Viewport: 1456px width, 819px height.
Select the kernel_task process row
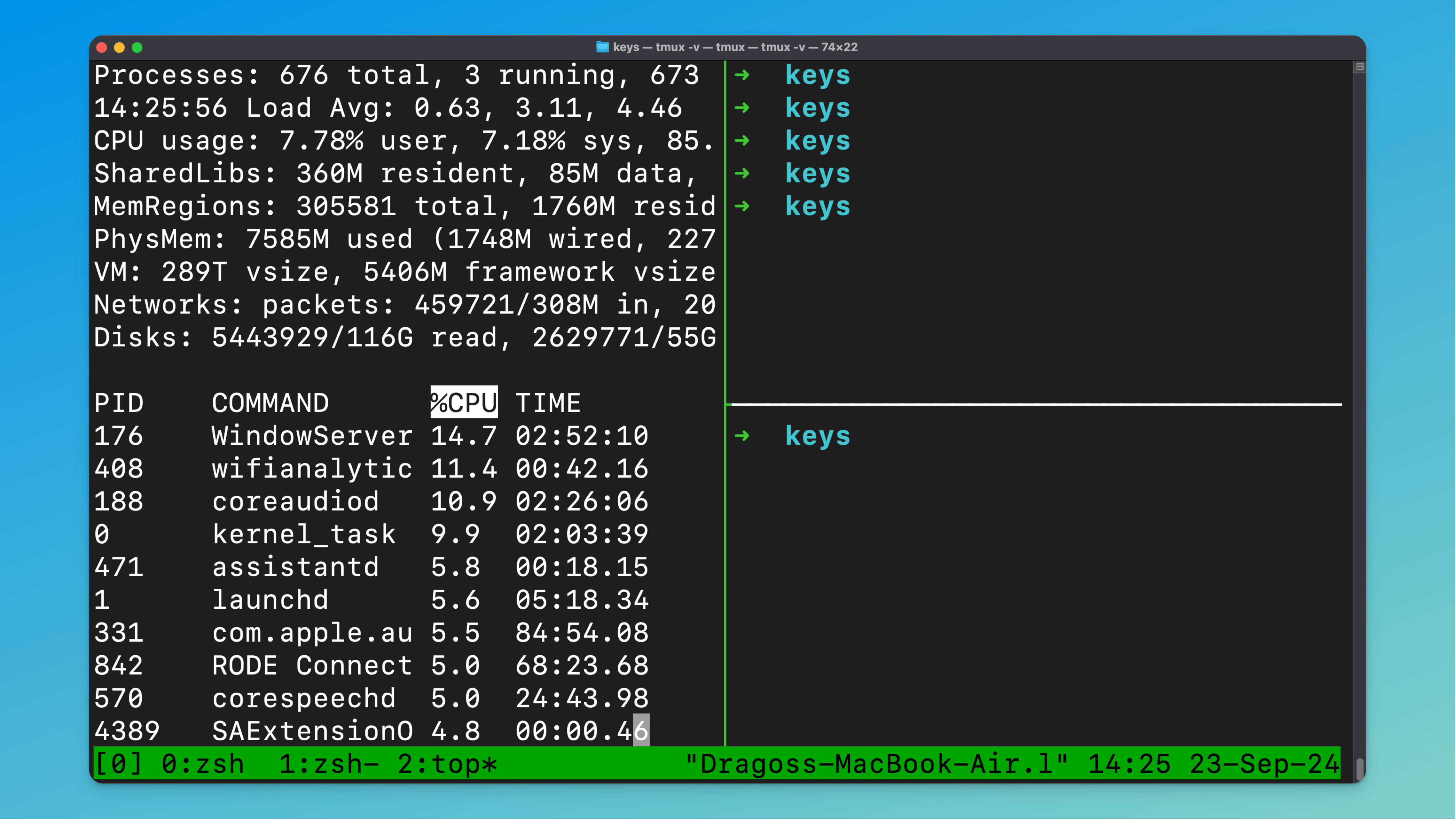pyautogui.click(x=303, y=534)
